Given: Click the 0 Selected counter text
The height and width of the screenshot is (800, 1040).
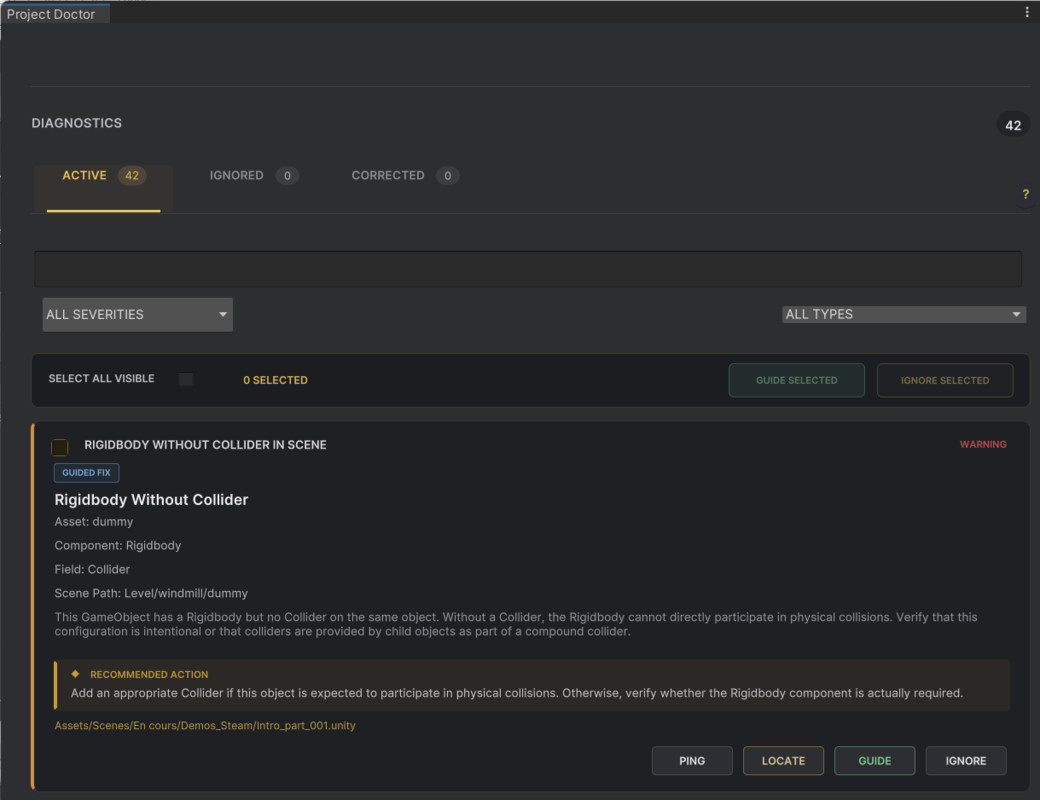Looking at the screenshot, I should (x=275, y=380).
